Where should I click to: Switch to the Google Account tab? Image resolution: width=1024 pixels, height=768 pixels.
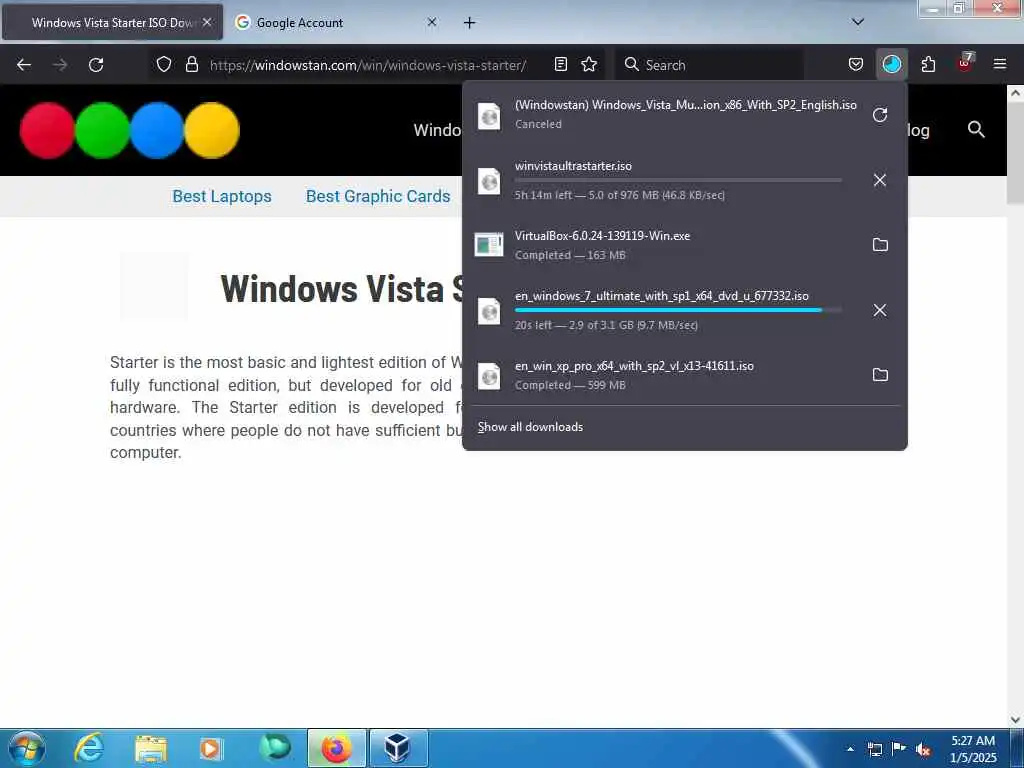click(x=336, y=23)
